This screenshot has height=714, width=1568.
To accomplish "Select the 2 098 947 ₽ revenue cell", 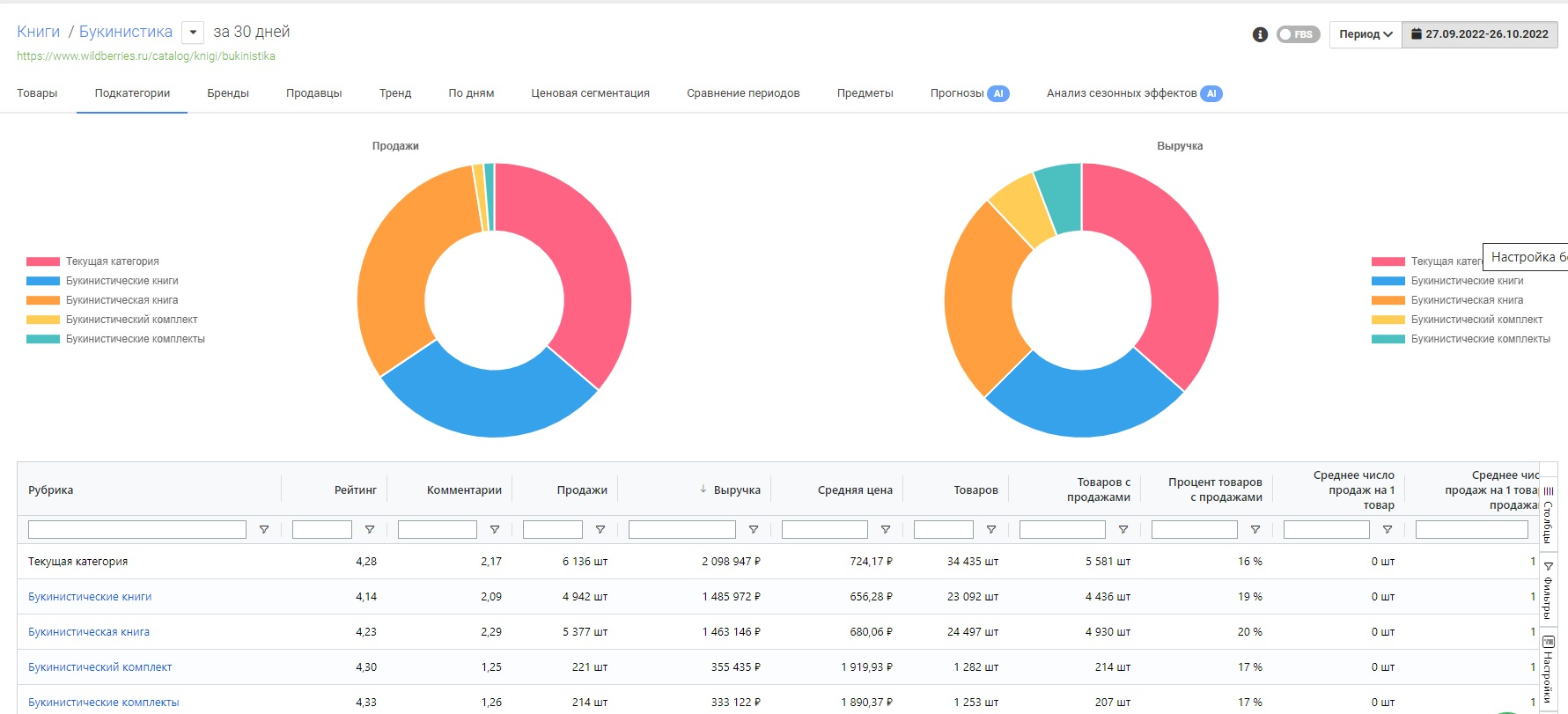I will [731, 562].
